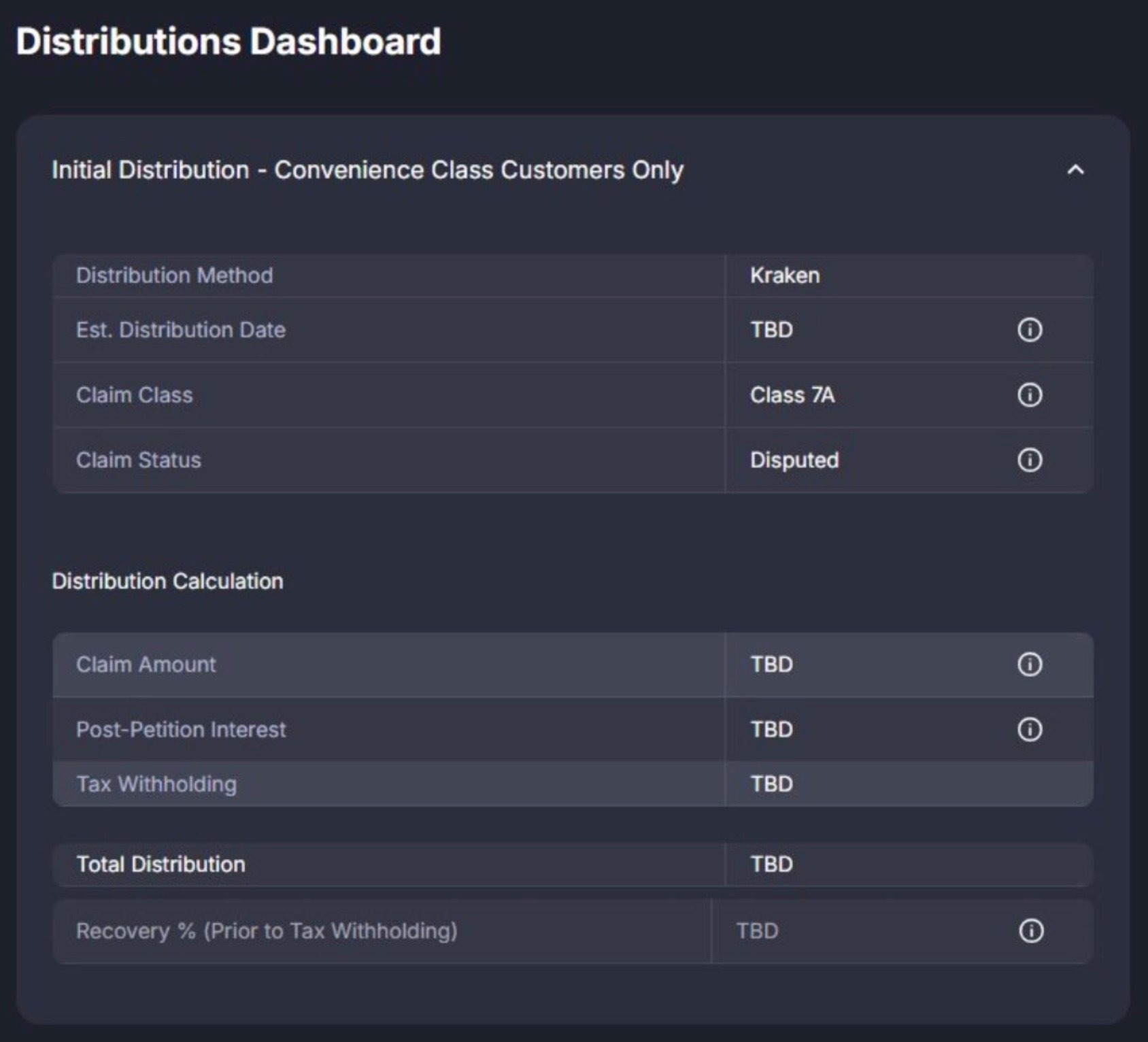Click the Recovery % (Prior to Tax Withholding) label

tap(267, 930)
